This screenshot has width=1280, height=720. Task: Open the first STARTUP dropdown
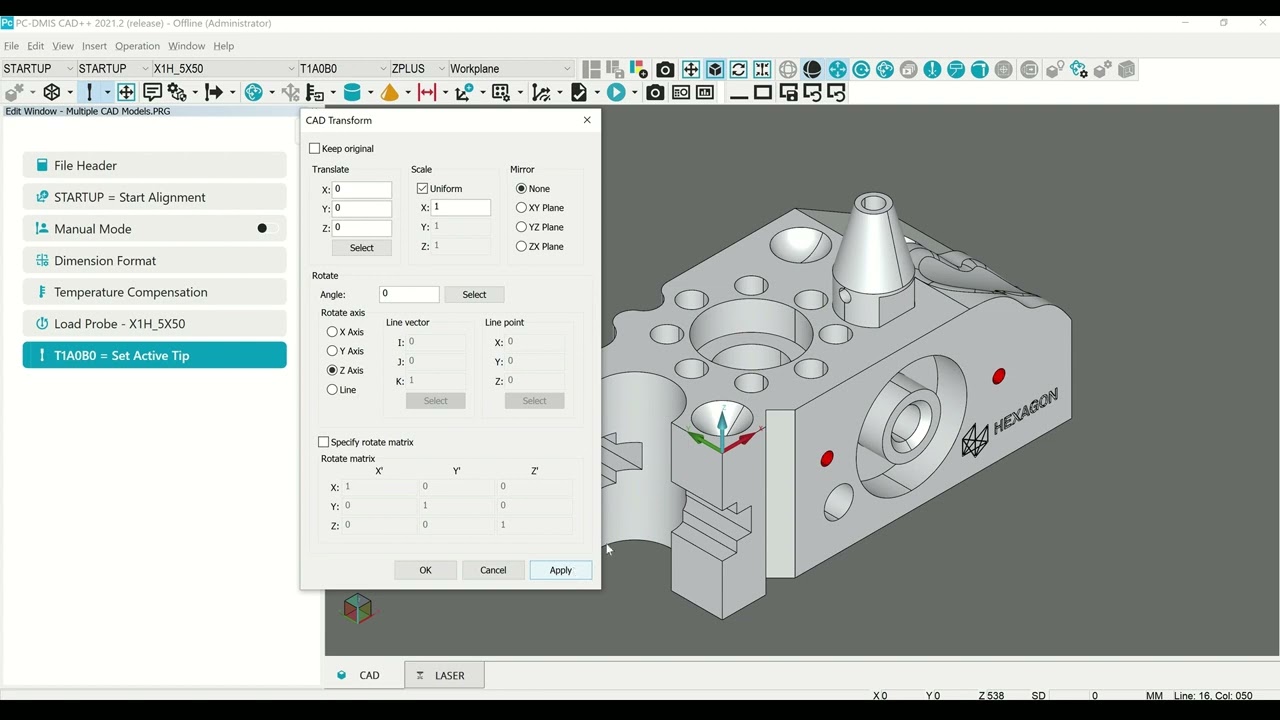tap(38, 69)
